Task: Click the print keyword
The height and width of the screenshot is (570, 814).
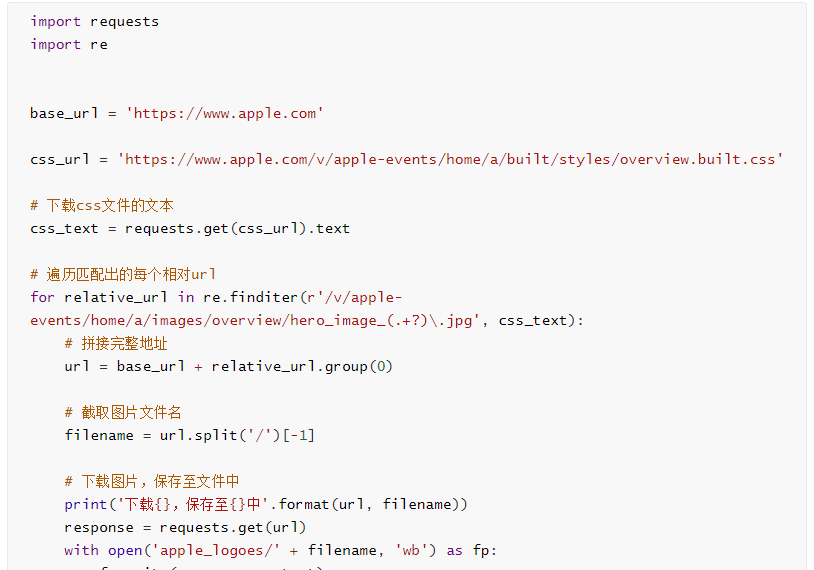Action: click(85, 504)
